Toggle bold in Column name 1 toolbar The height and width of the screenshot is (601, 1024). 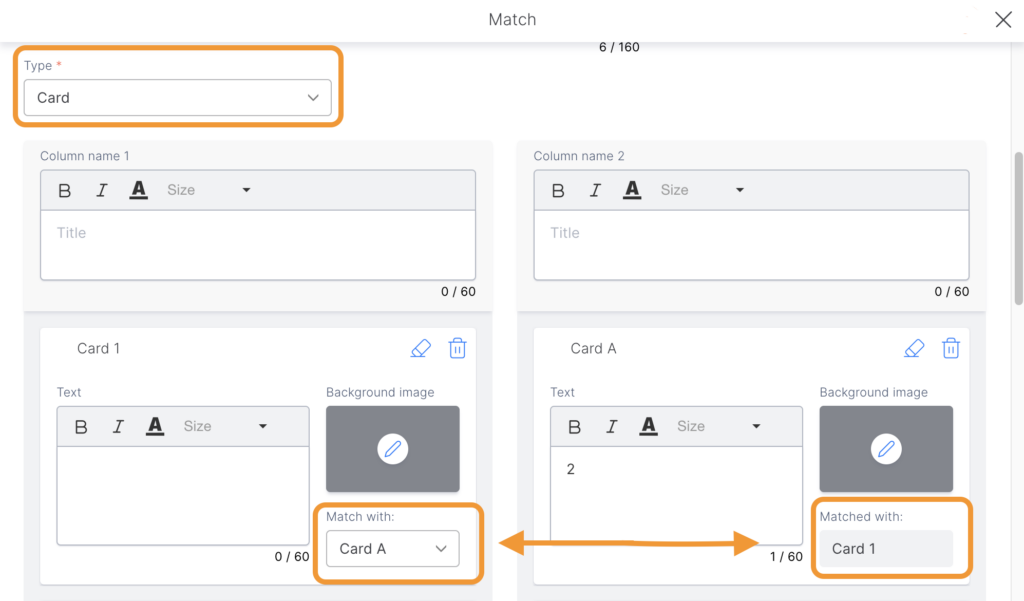65,190
